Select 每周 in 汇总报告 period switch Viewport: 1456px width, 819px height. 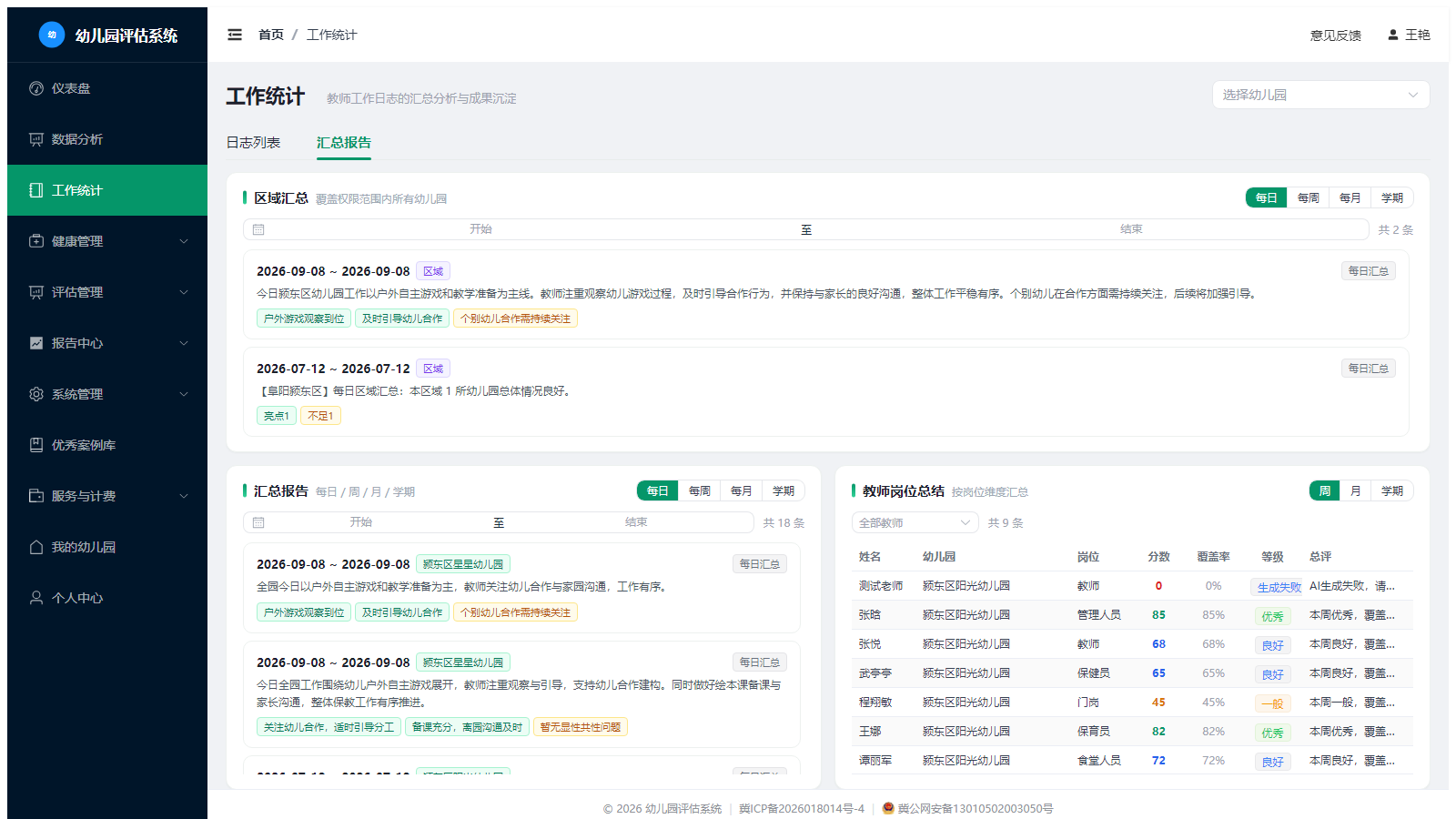pyautogui.click(x=700, y=490)
